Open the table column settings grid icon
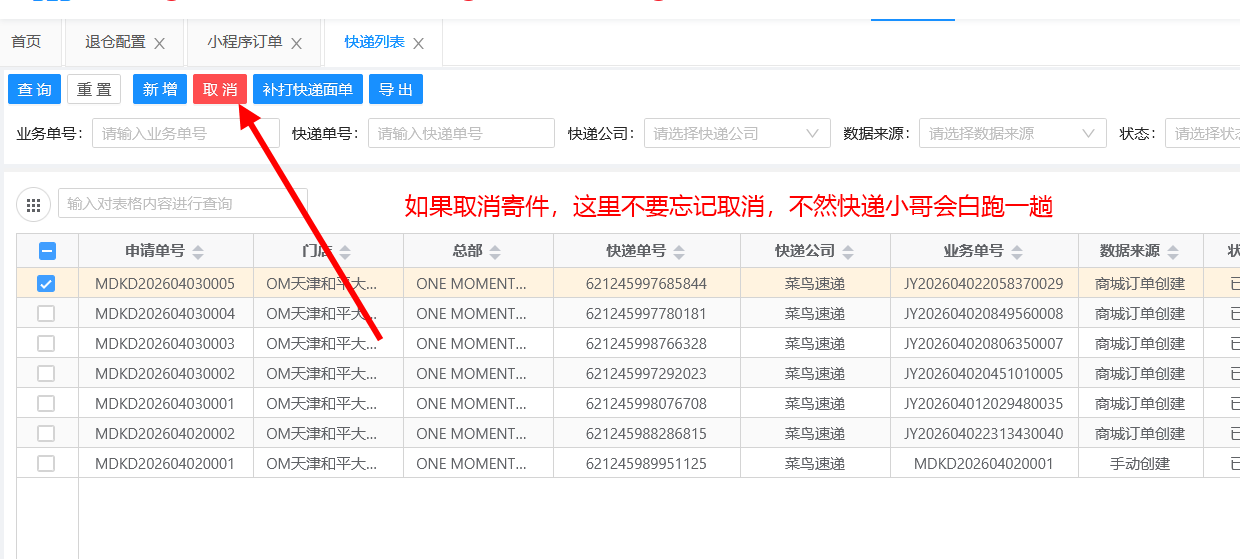The width and height of the screenshot is (1240, 559). coord(33,205)
